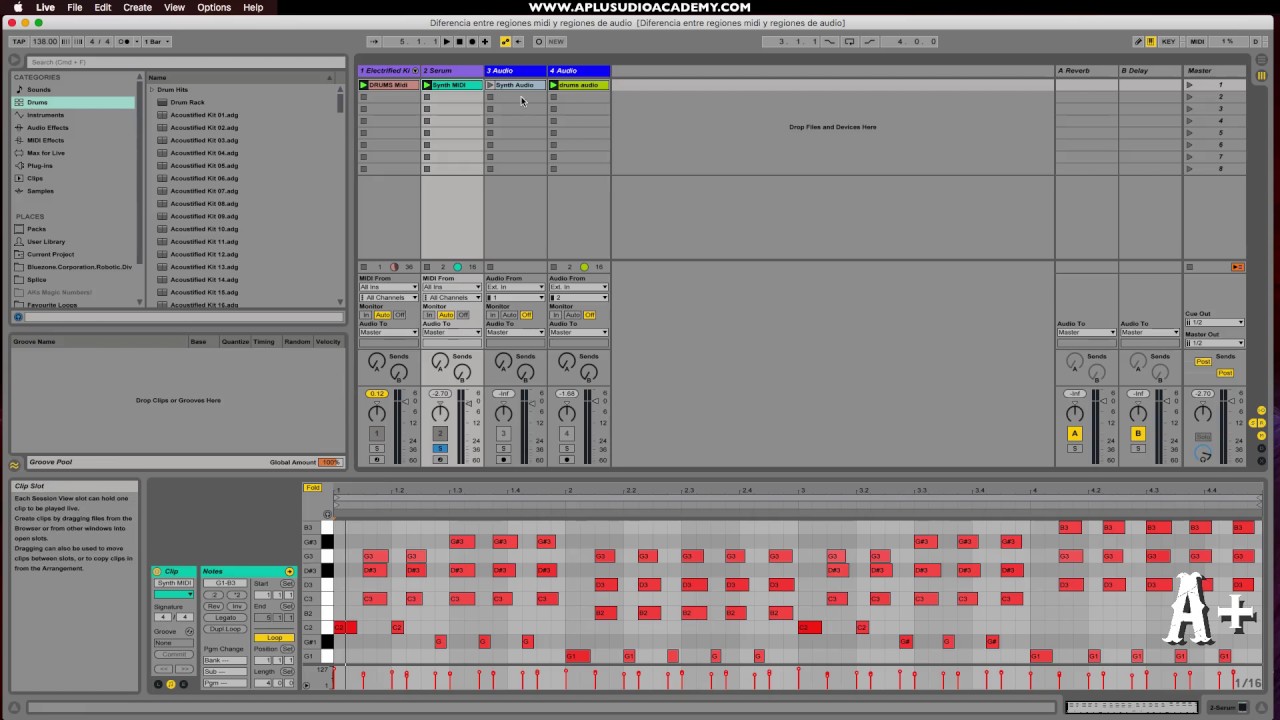Click the Legato button
The width and height of the screenshot is (1280, 720).
(x=225, y=617)
